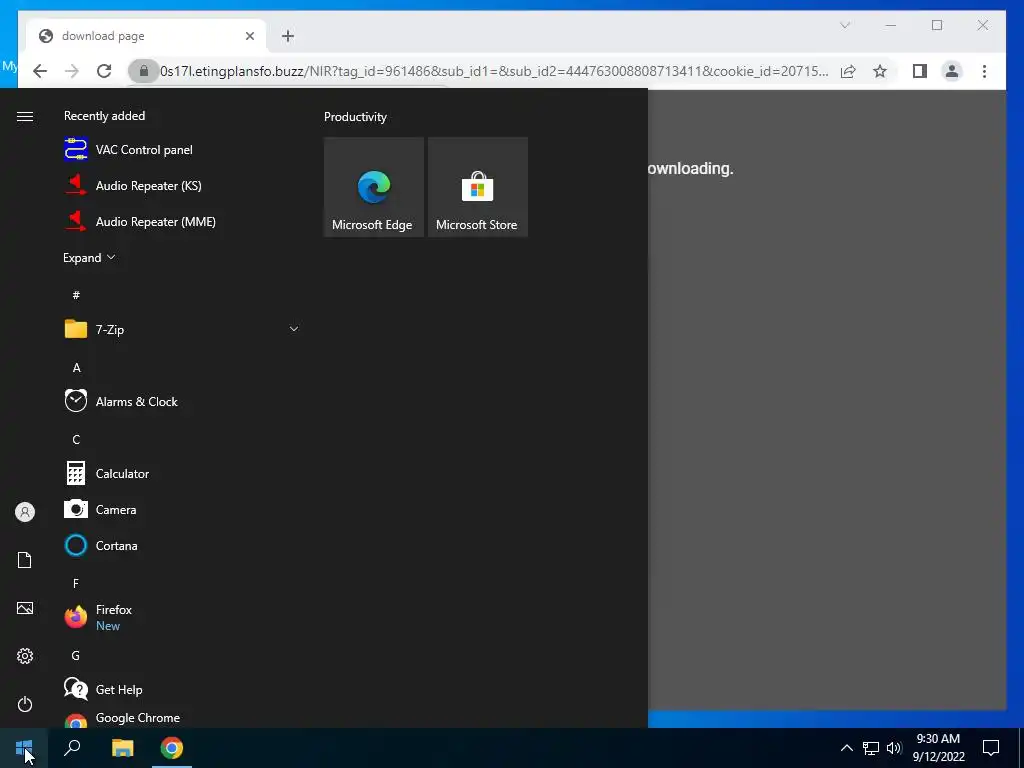Open the user account icon in Start sidebar
Viewport: 1024px width, 768px height.
(x=25, y=512)
